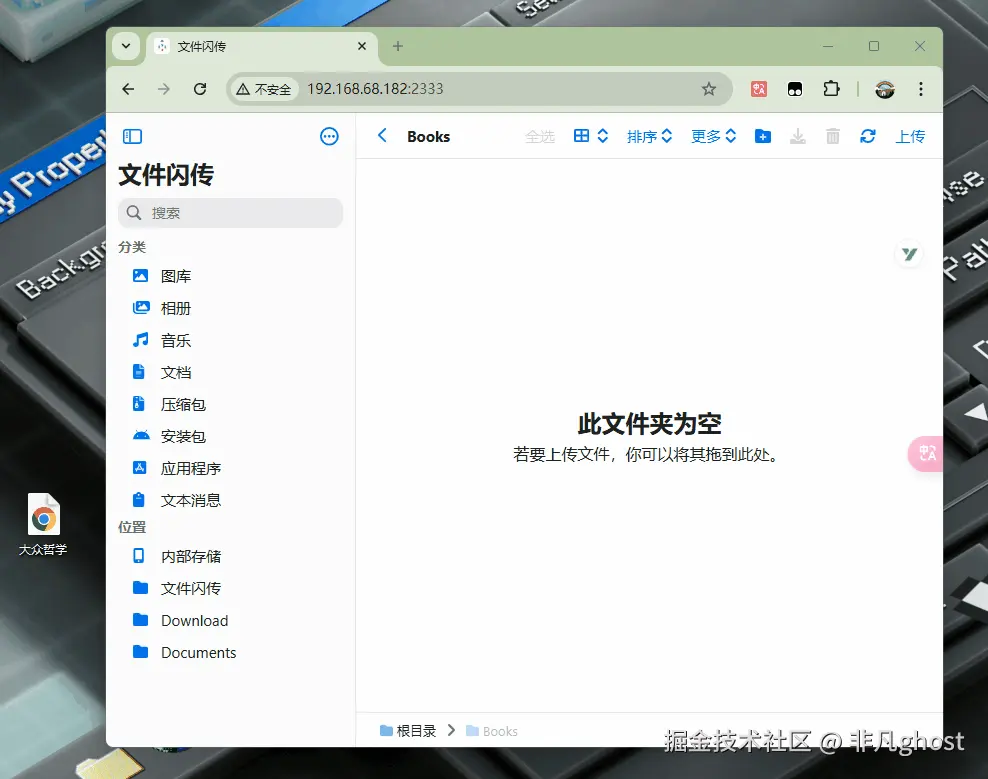Click the download icon in toolbar
988x779 pixels.
point(798,136)
